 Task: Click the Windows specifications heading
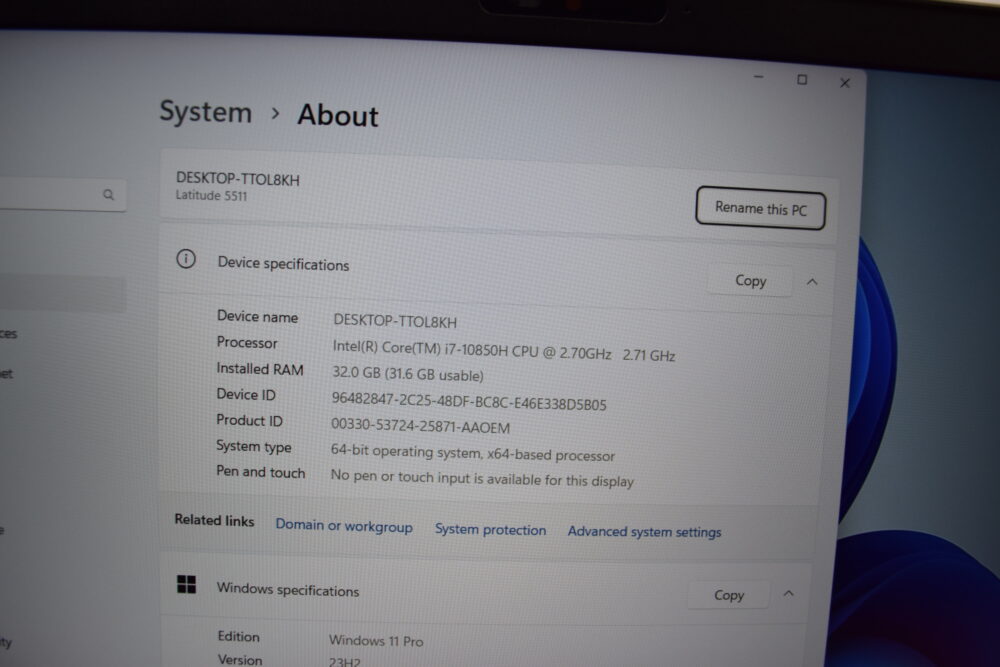pos(288,590)
